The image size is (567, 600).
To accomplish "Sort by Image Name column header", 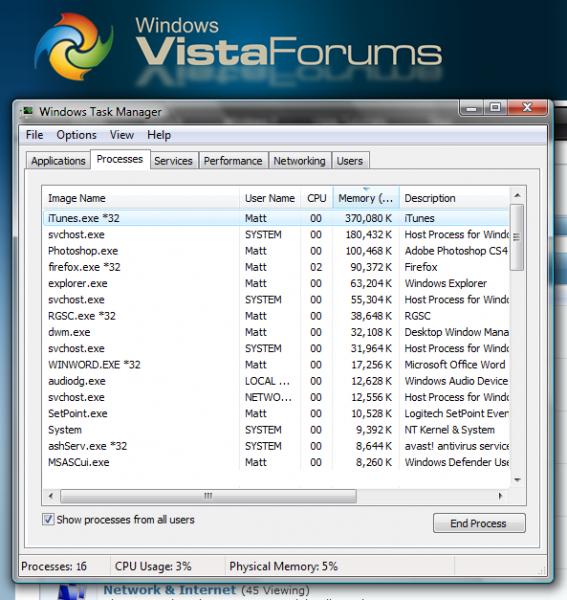I will point(141,198).
